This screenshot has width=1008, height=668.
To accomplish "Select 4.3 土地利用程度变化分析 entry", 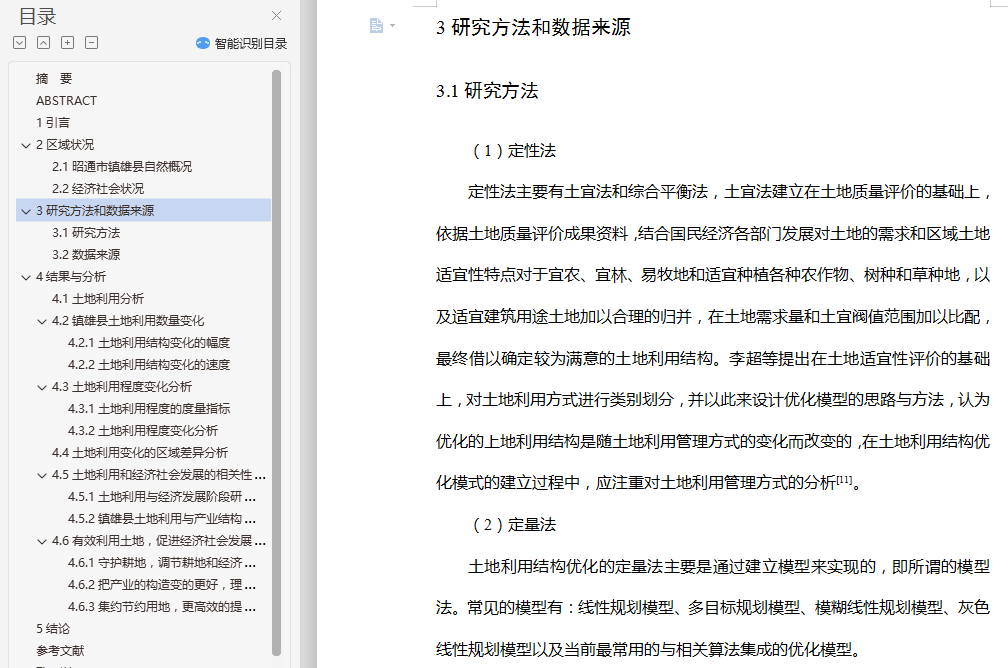I will [x=122, y=386].
